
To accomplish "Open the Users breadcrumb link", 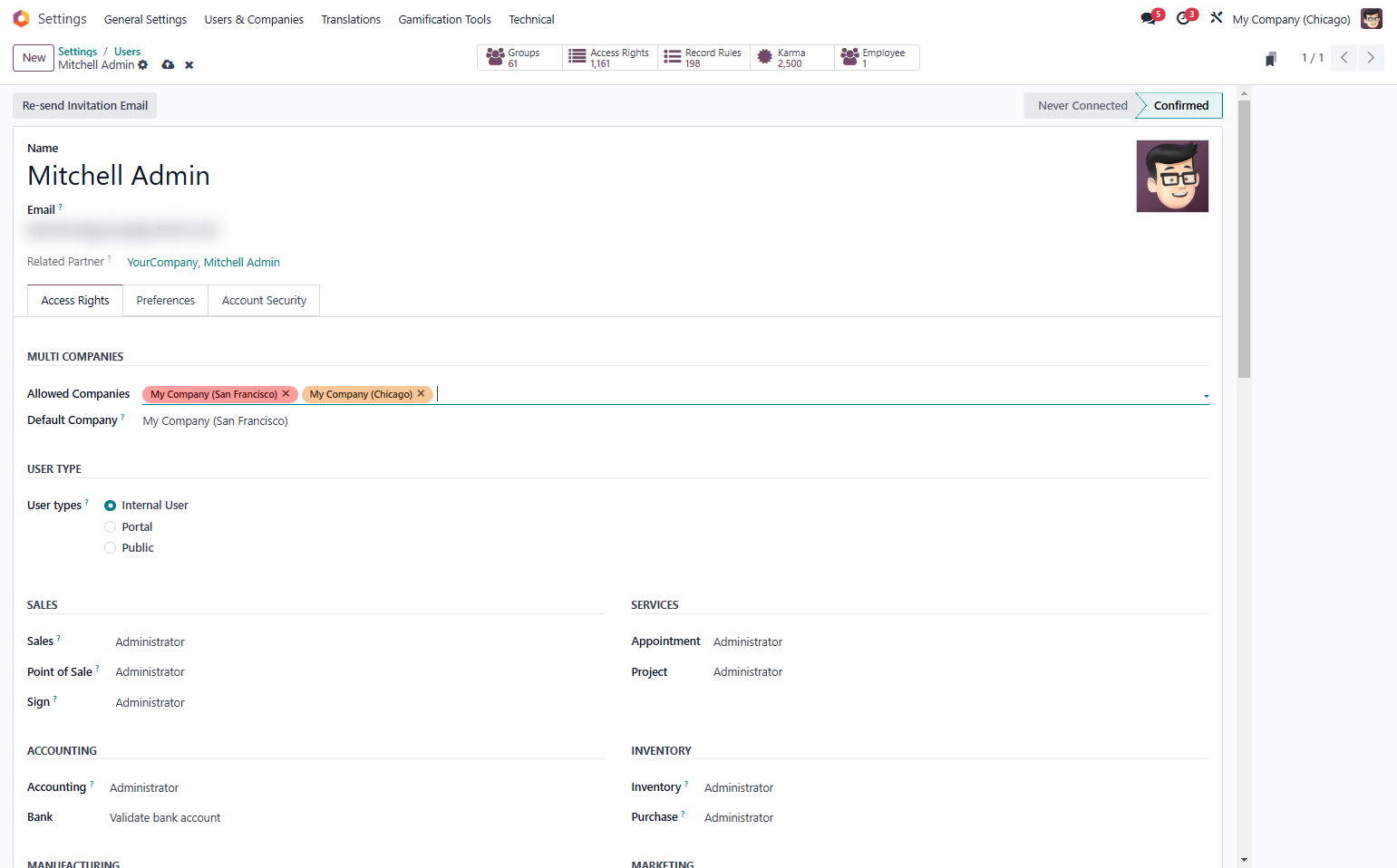I will [x=127, y=52].
